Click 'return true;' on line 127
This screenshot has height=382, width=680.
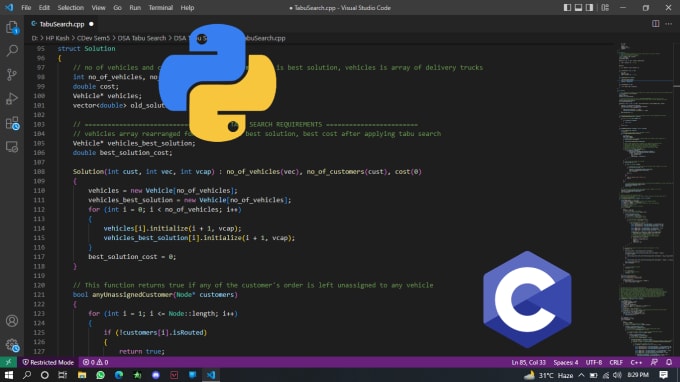pyautogui.click(x=141, y=351)
